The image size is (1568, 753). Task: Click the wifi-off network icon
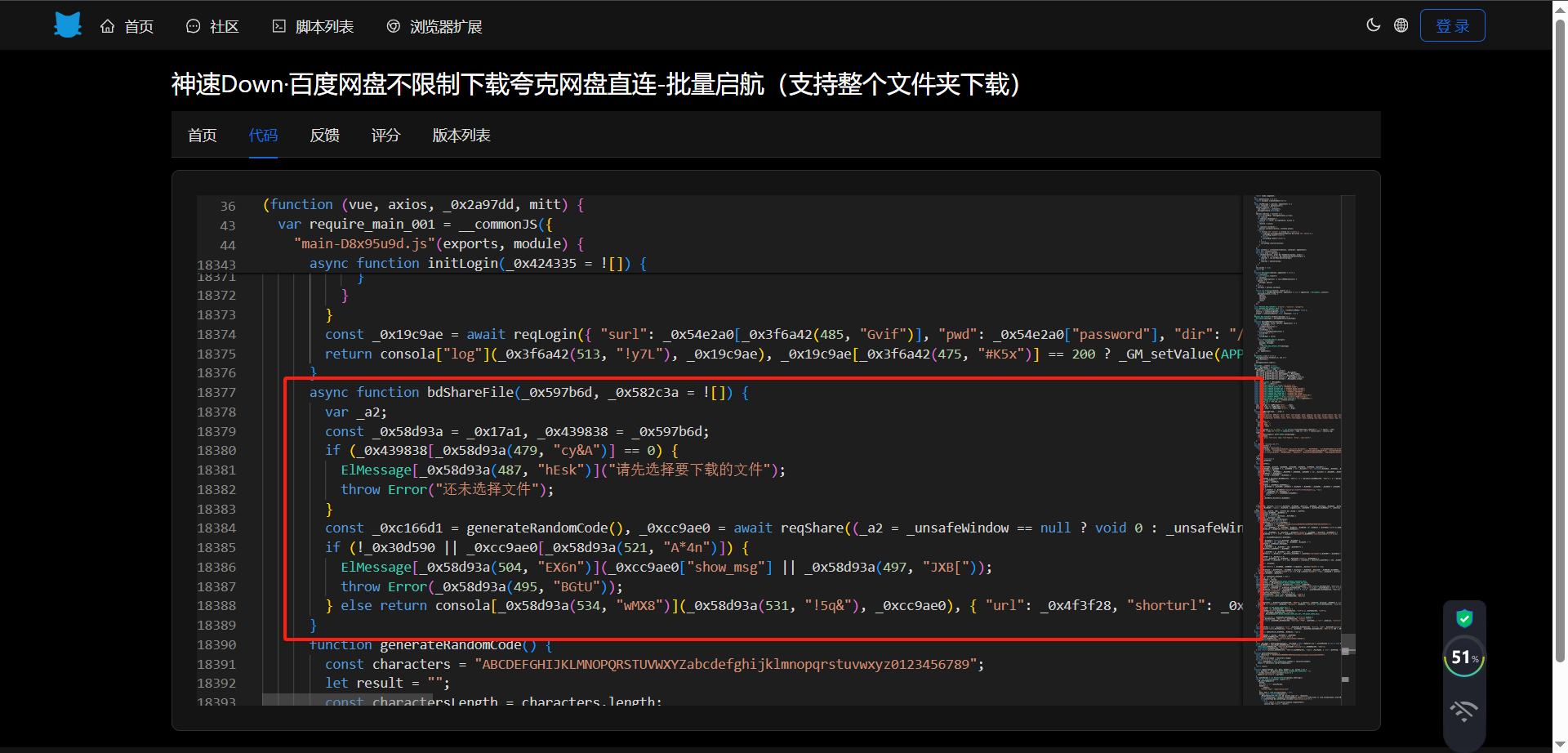point(1464,711)
